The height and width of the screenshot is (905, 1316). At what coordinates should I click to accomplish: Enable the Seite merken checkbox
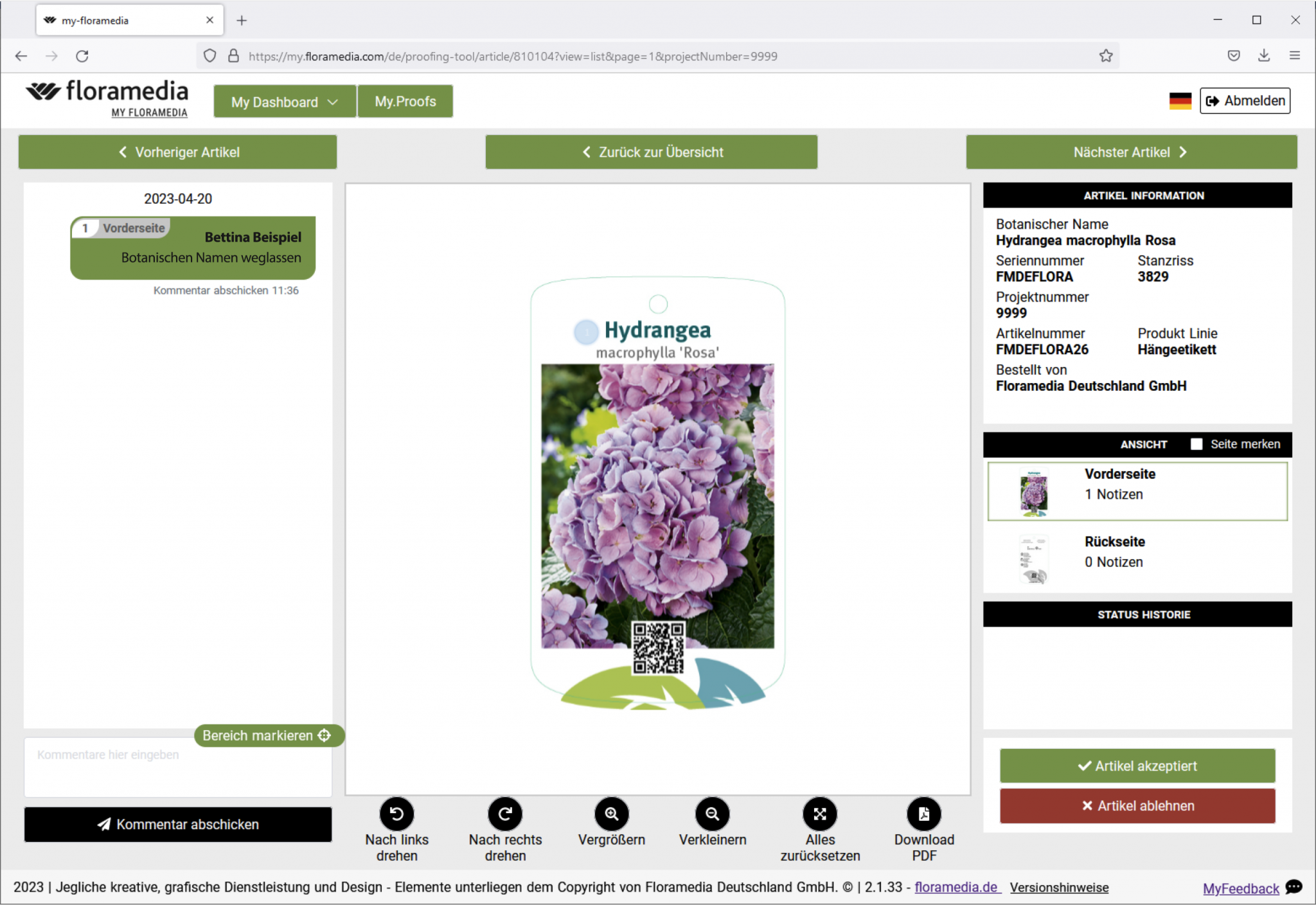pos(1196,444)
